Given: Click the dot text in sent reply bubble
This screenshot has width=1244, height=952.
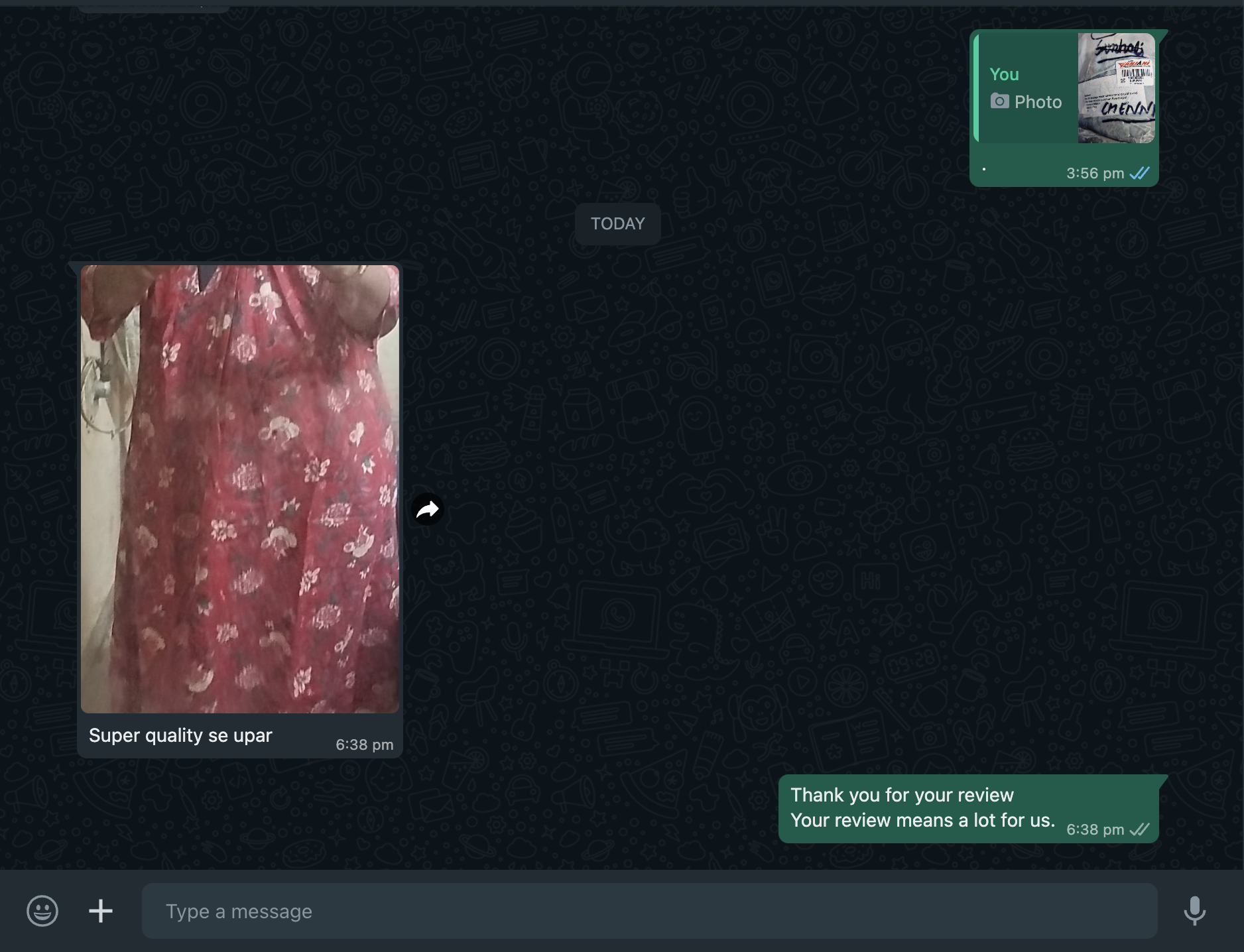Looking at the screenshot, I should [x=984, y=170].
